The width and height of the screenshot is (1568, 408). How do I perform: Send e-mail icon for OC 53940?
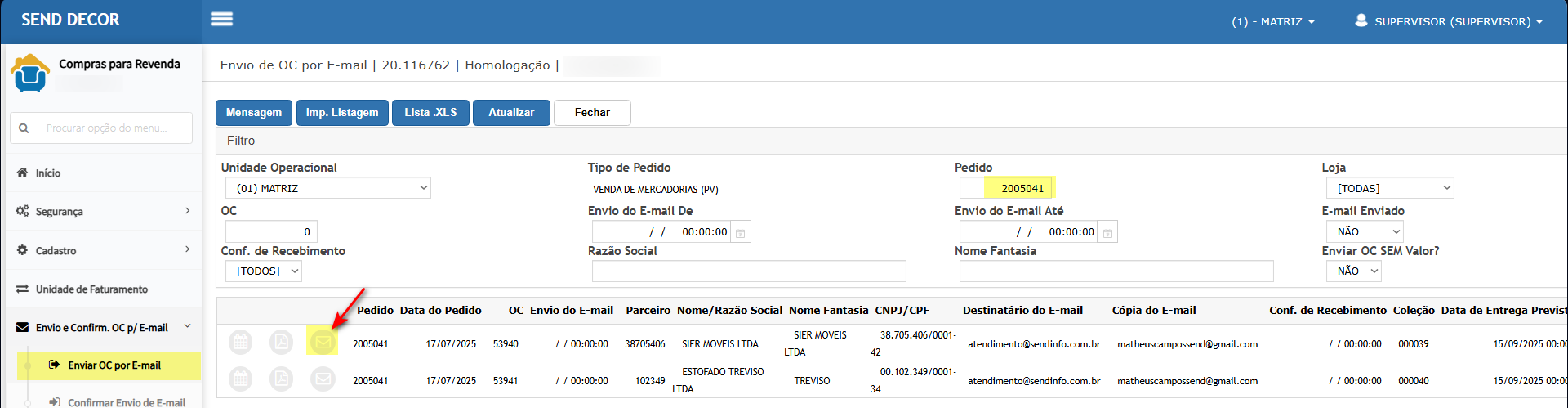(323, 342)
